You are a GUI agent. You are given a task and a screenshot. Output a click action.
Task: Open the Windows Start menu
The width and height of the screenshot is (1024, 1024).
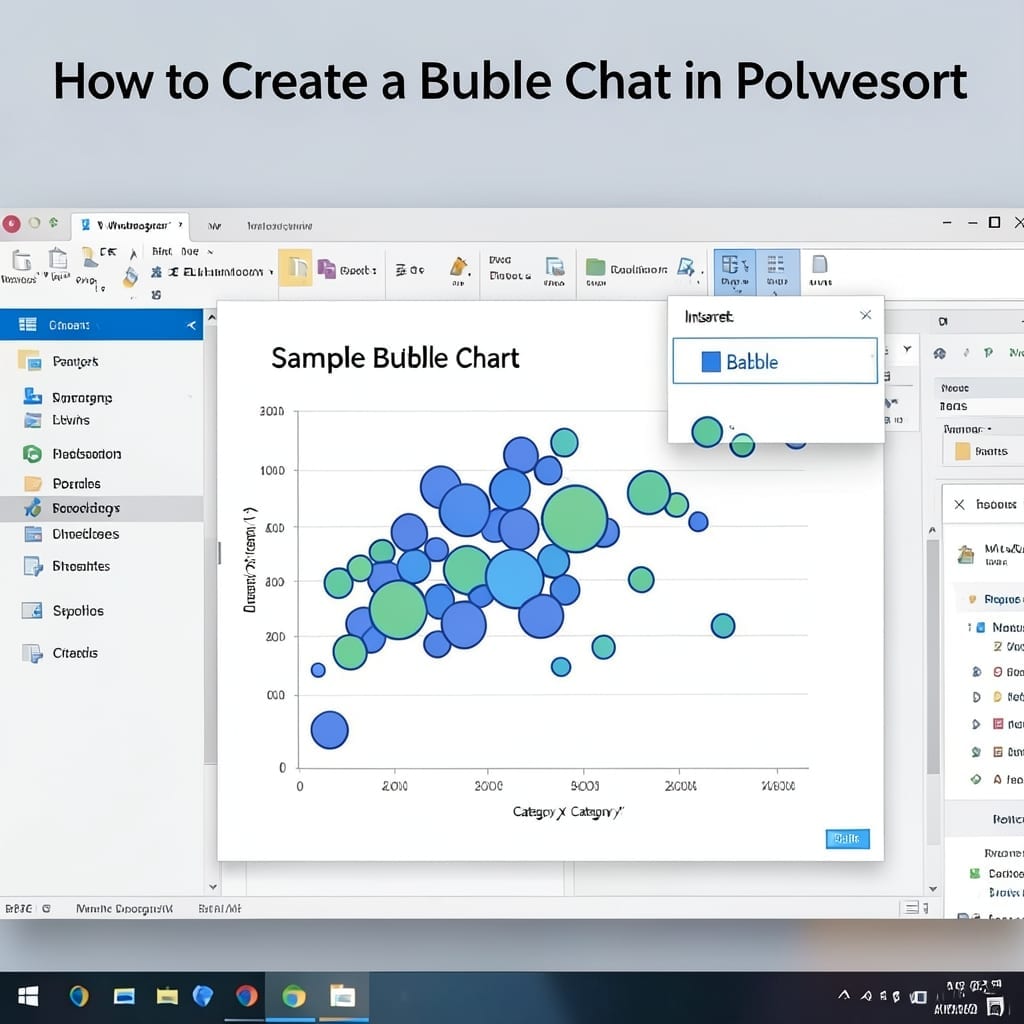point(27,996)
